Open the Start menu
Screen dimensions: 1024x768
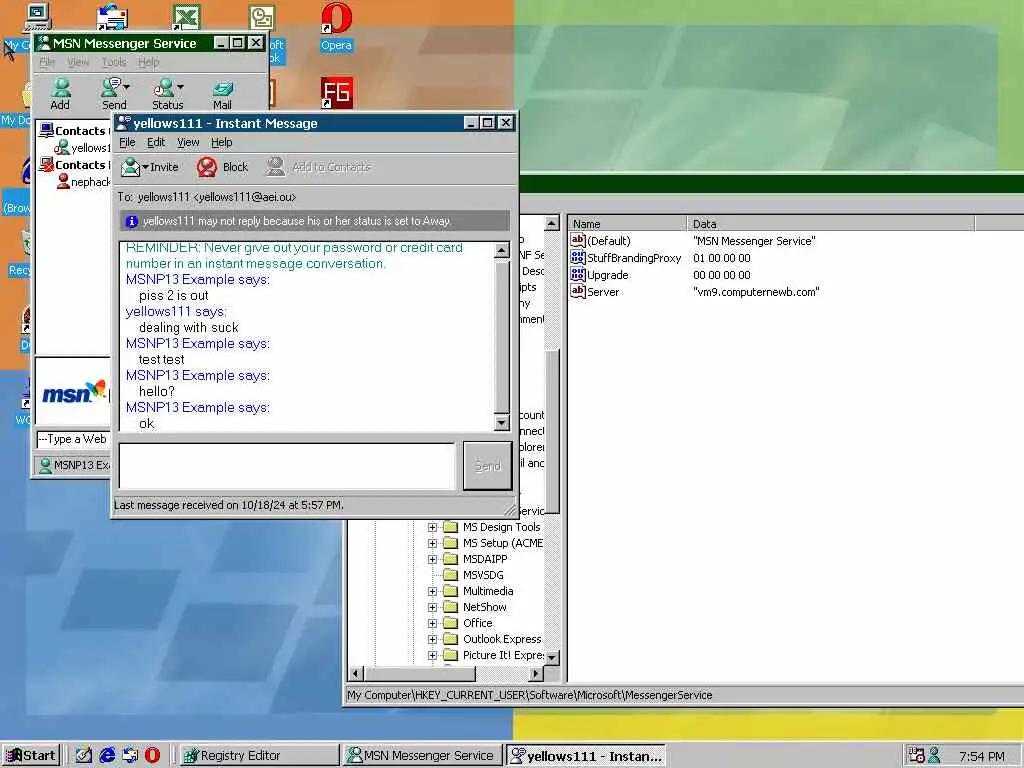31,756
